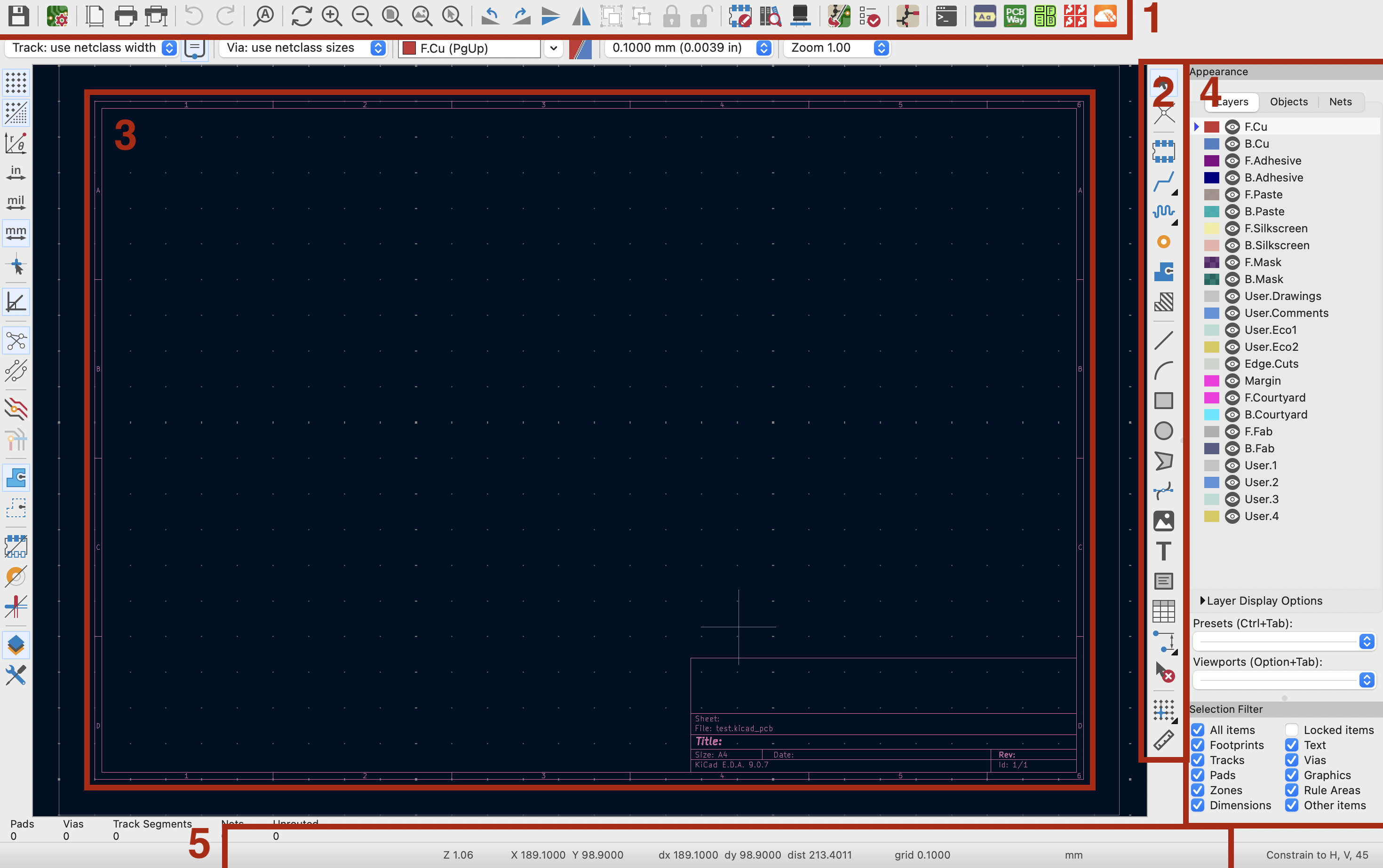
Task: Uncheck the Footprints selection filter
Action: pos(1198,745)
